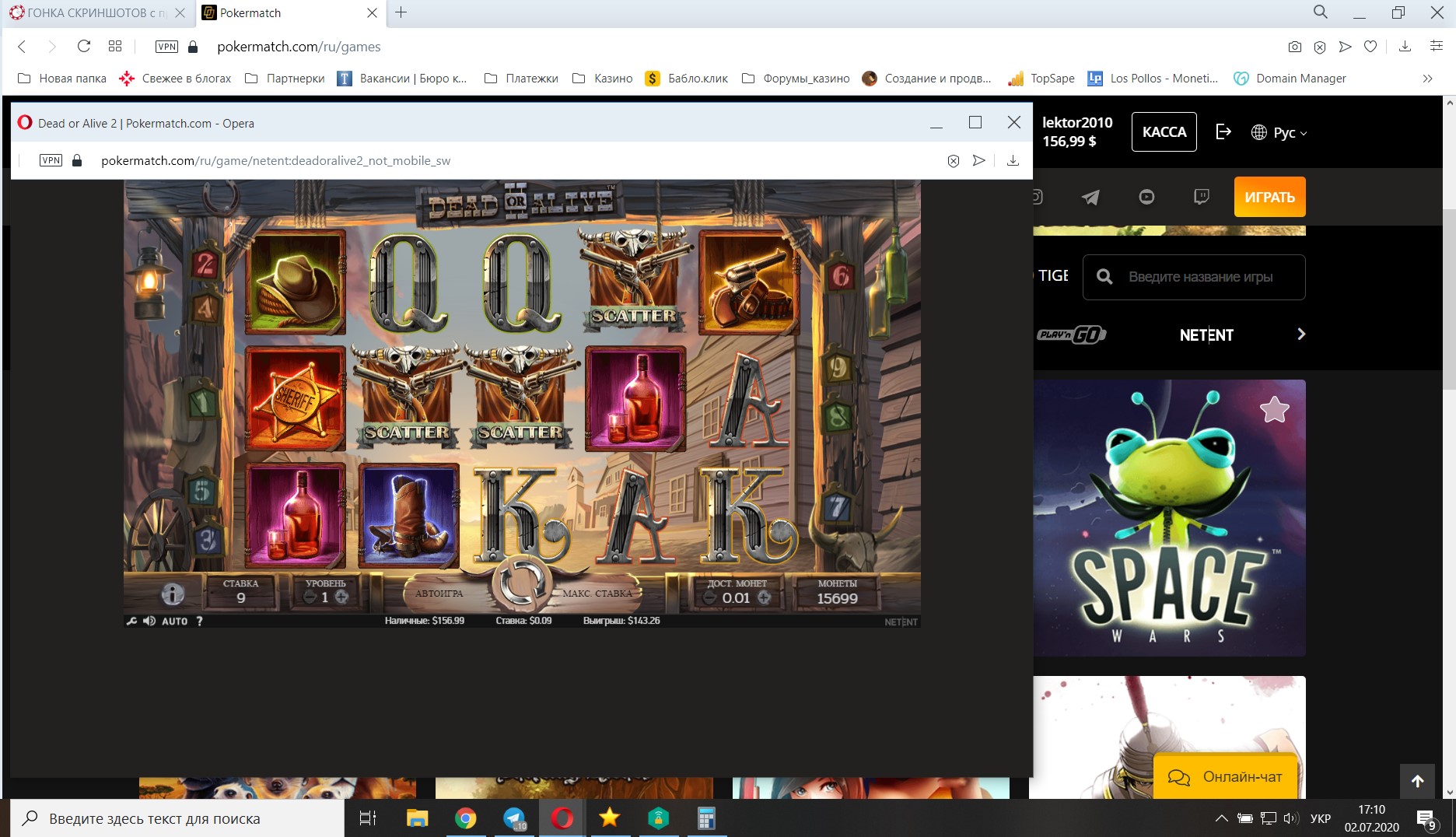Click the spin button in the slot game
The image size is (1456, 837).
[520, 585]
